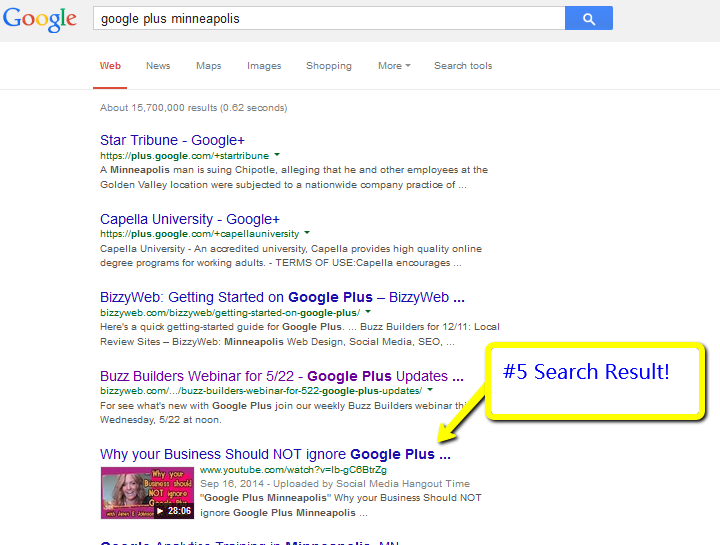Open 'Buzz Builders Webinar for 5/22' result
The height and width of the screenshot is (545, 720).
282,376
